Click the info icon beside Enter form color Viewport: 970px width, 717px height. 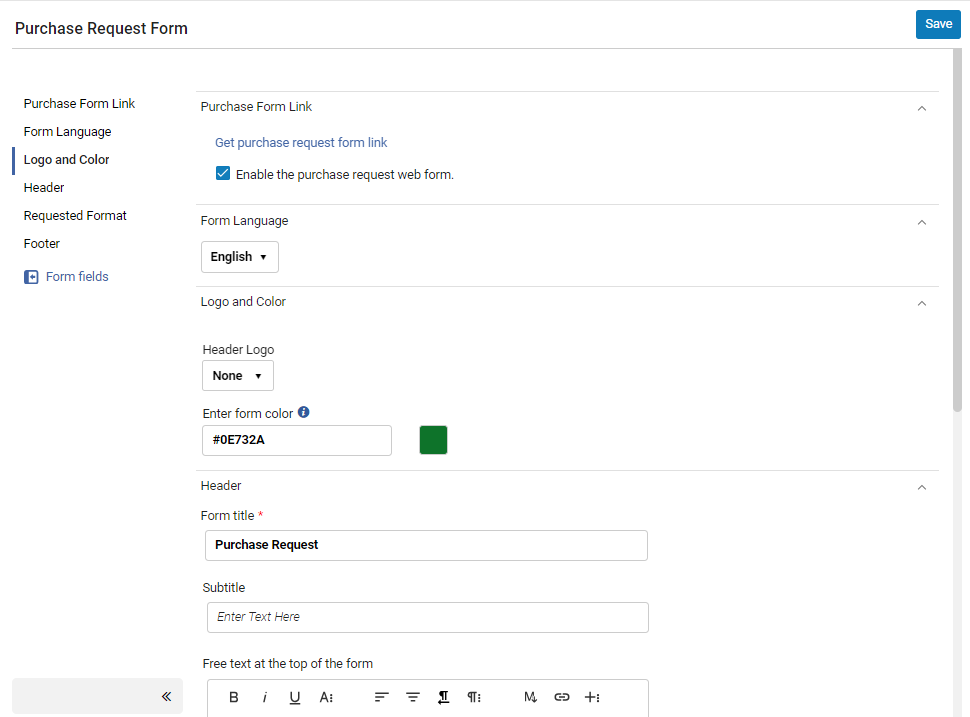304,412
